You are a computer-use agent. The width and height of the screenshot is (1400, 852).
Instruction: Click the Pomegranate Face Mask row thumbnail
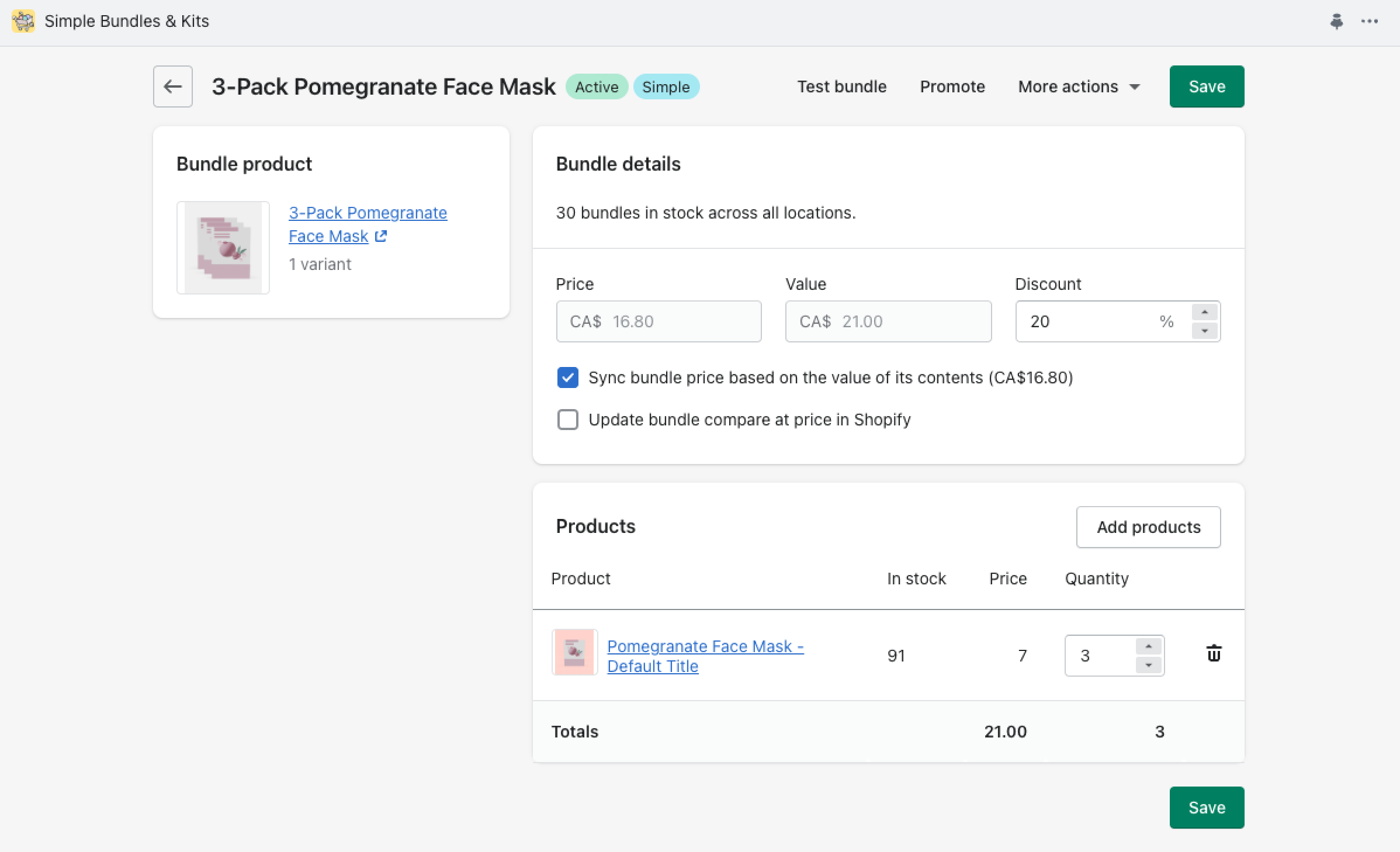(574, 652)
